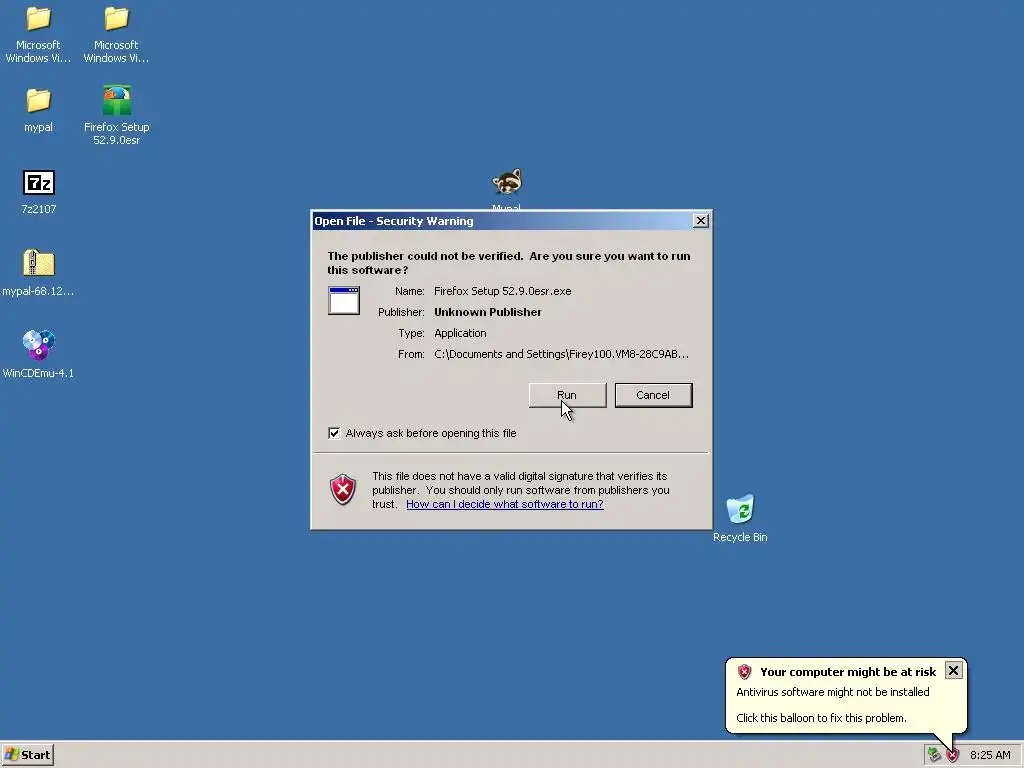Click the shield icon in risk balloon
The width and height of the screenshot is (1024, 768).
point(744,671)
